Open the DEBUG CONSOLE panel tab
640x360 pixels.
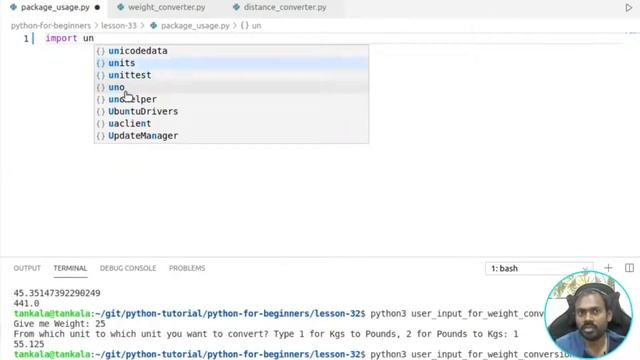[128, 268]
